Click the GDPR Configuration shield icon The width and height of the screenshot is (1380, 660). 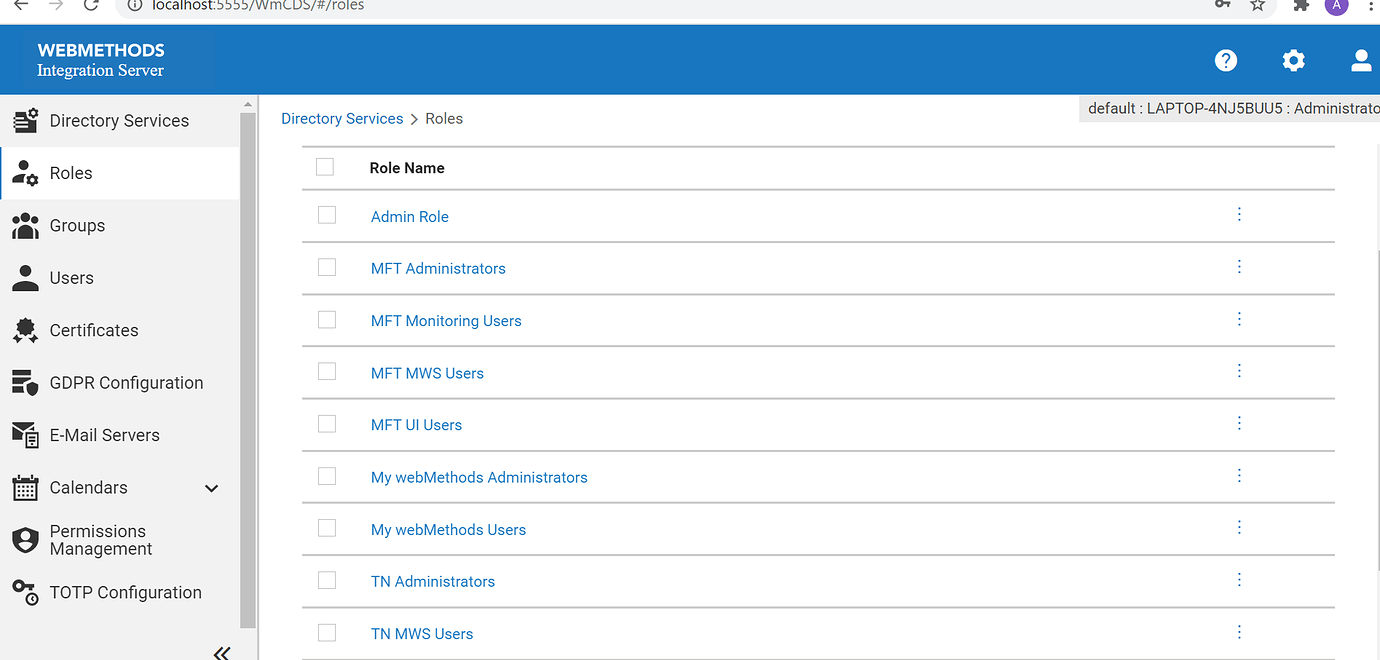click(25, 383)
